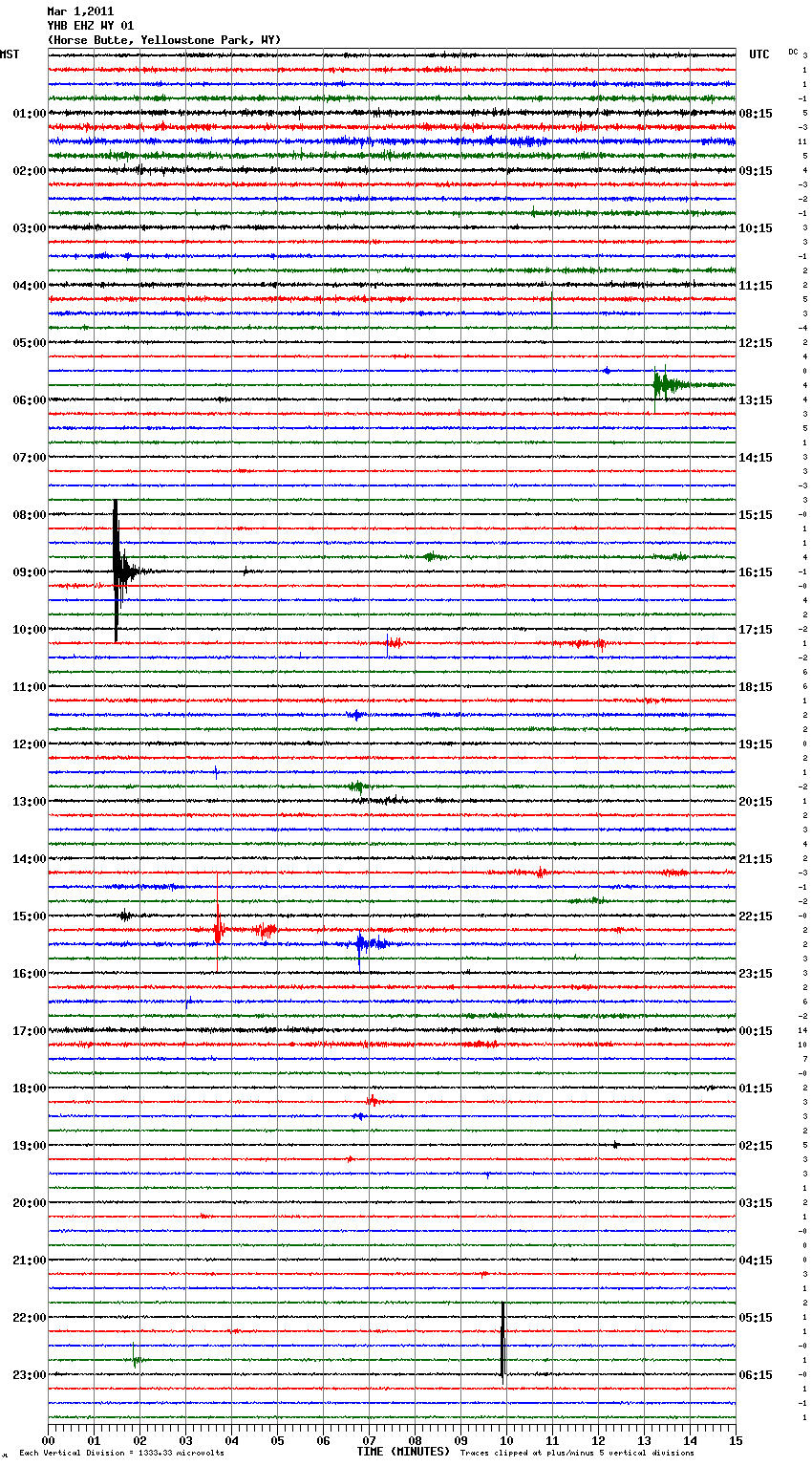Click the 'Each Vertical Division' scale footnote
Image resolution: width=812 pixels, height=1466 pixels.
coord(121,1453)
